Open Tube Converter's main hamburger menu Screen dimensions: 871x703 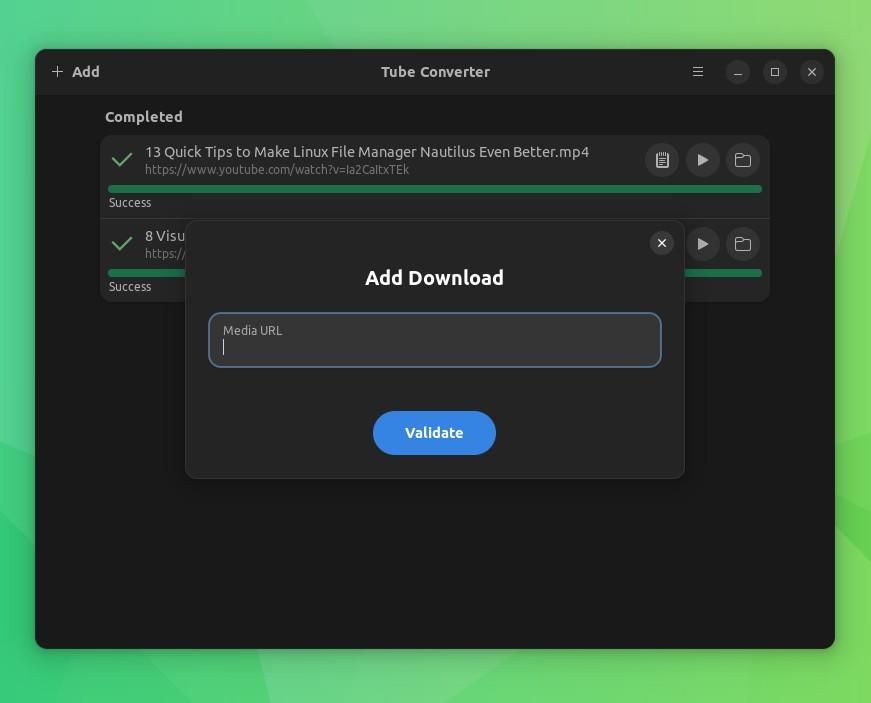[697, 72]
